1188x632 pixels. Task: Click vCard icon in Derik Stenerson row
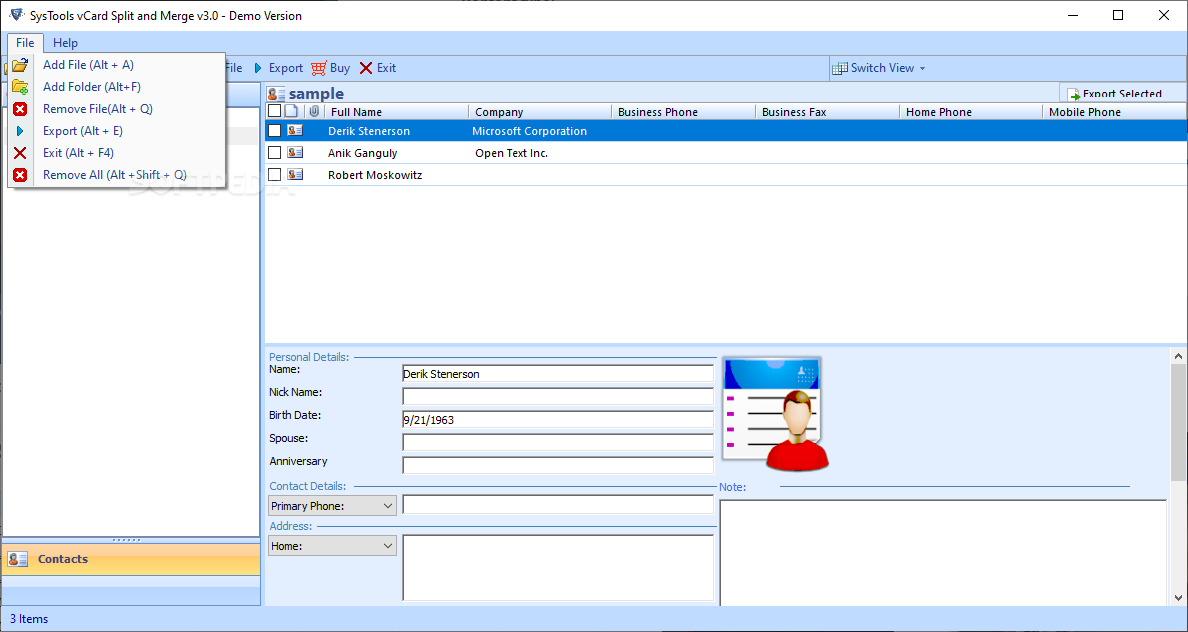click(x=295, y=131)
